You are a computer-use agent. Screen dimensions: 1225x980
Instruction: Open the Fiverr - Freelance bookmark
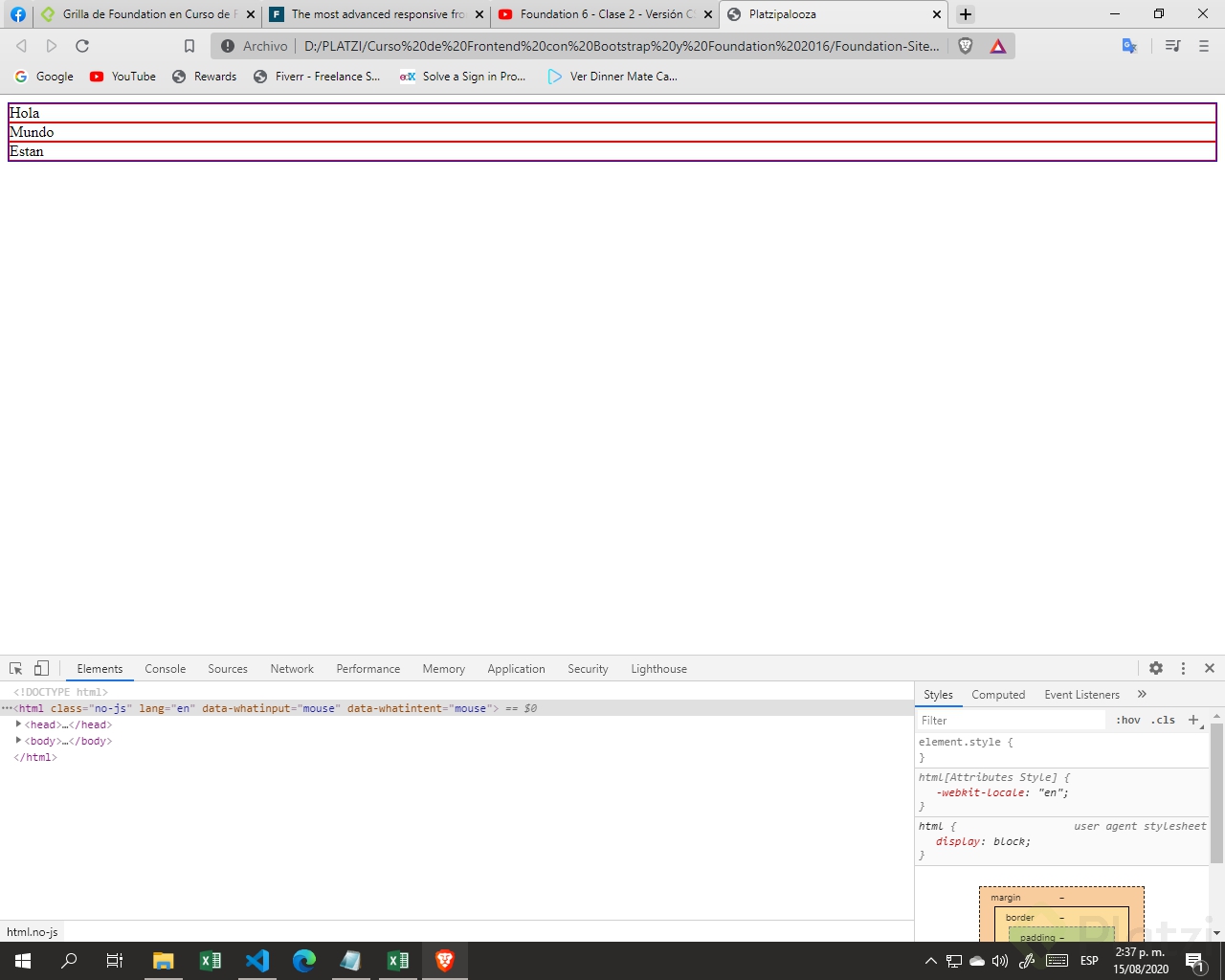coord(316,77)
